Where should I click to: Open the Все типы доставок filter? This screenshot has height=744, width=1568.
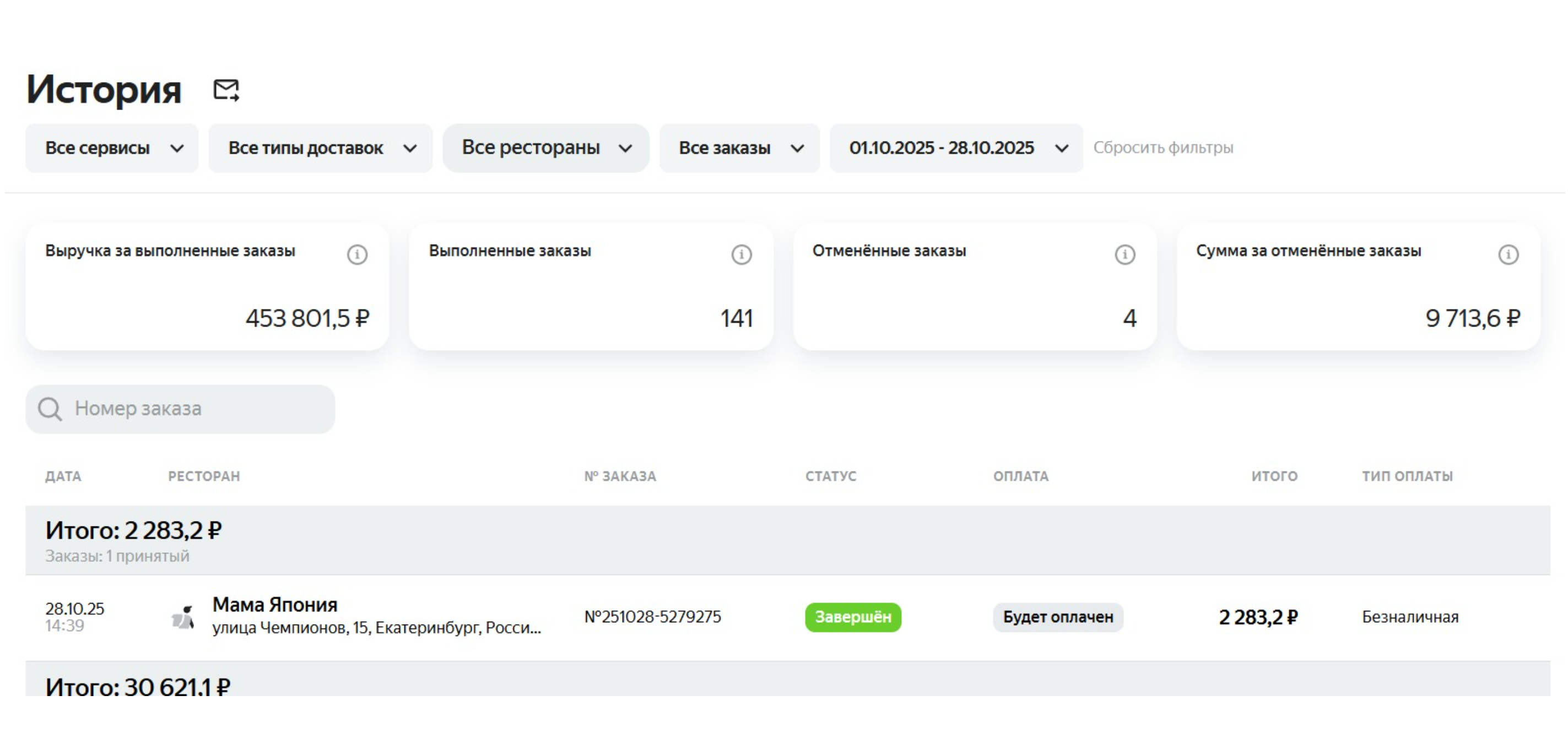[x=320, y=148]
